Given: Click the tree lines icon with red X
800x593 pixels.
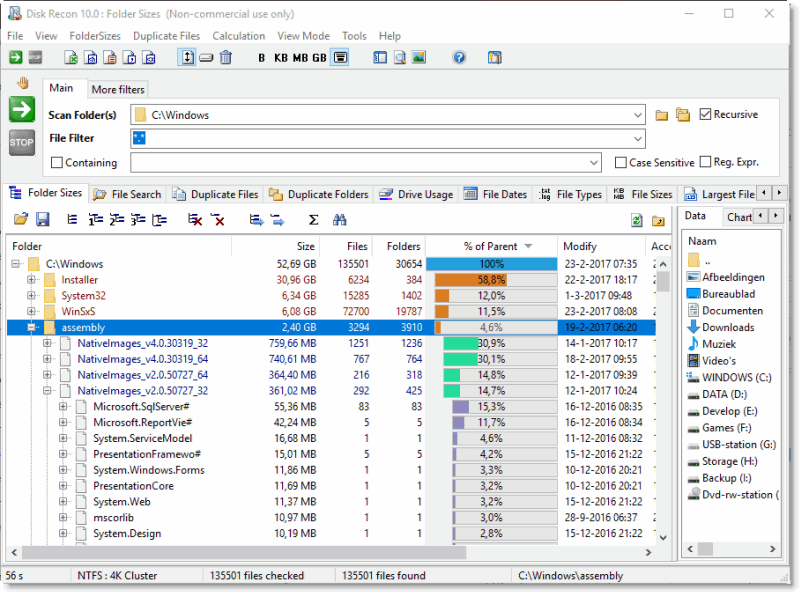Looking at the screenshot, I should (195, 220).
